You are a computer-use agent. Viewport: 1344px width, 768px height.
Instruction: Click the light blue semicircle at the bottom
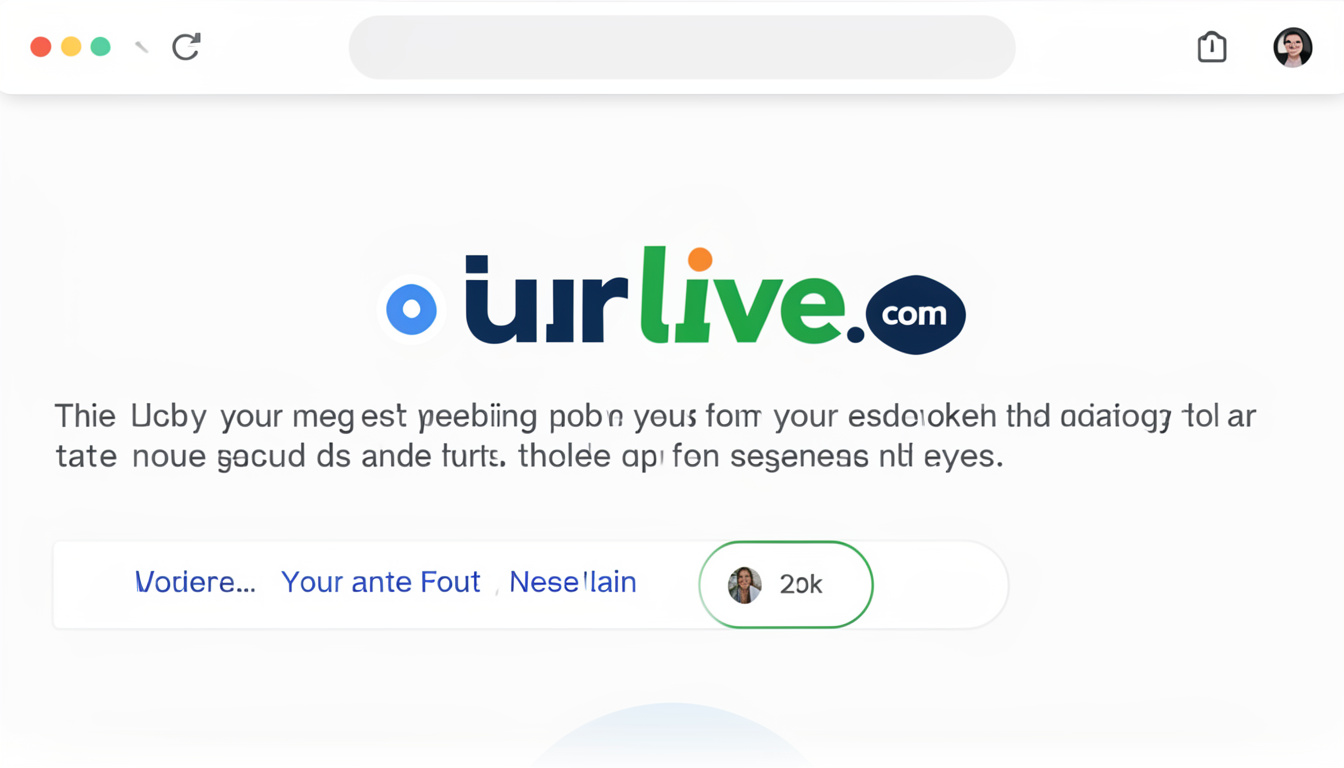pyautogui.click(x=672, y=736)
